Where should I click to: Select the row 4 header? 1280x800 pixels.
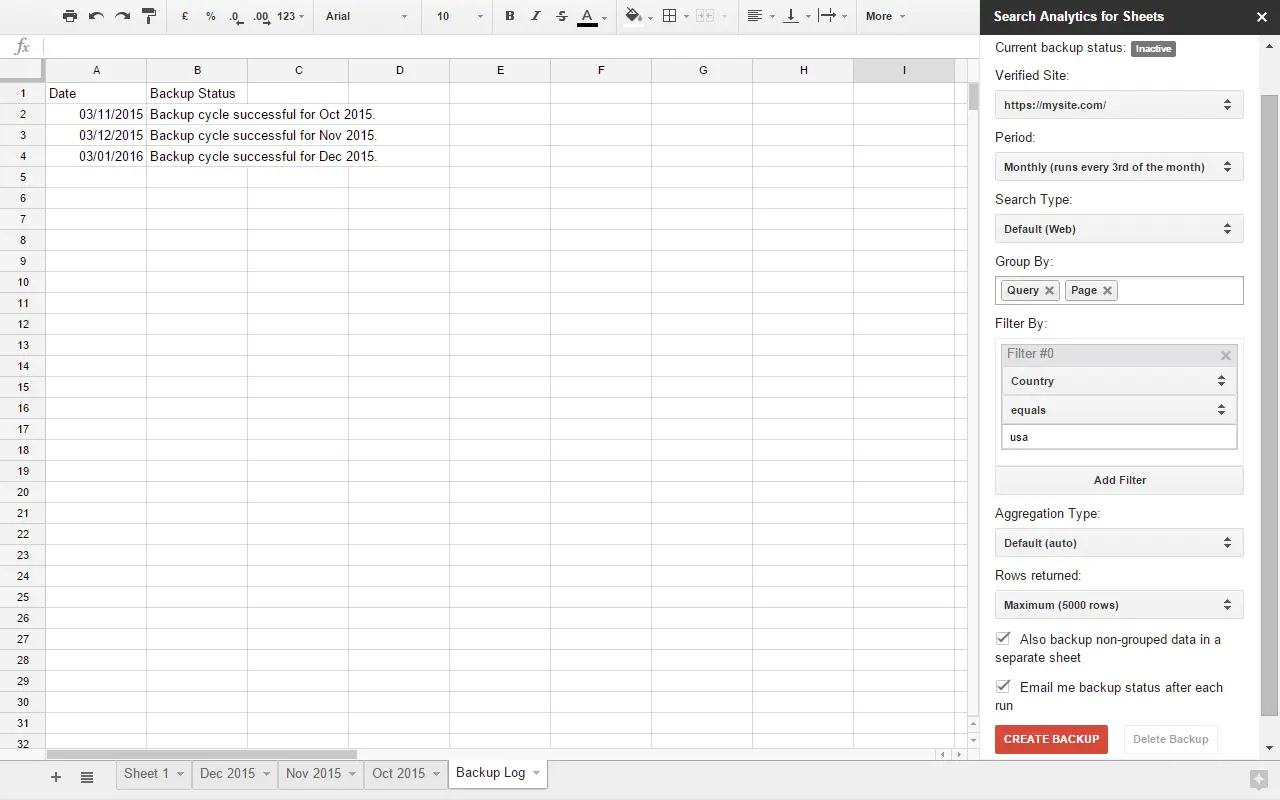coord(23,156)
